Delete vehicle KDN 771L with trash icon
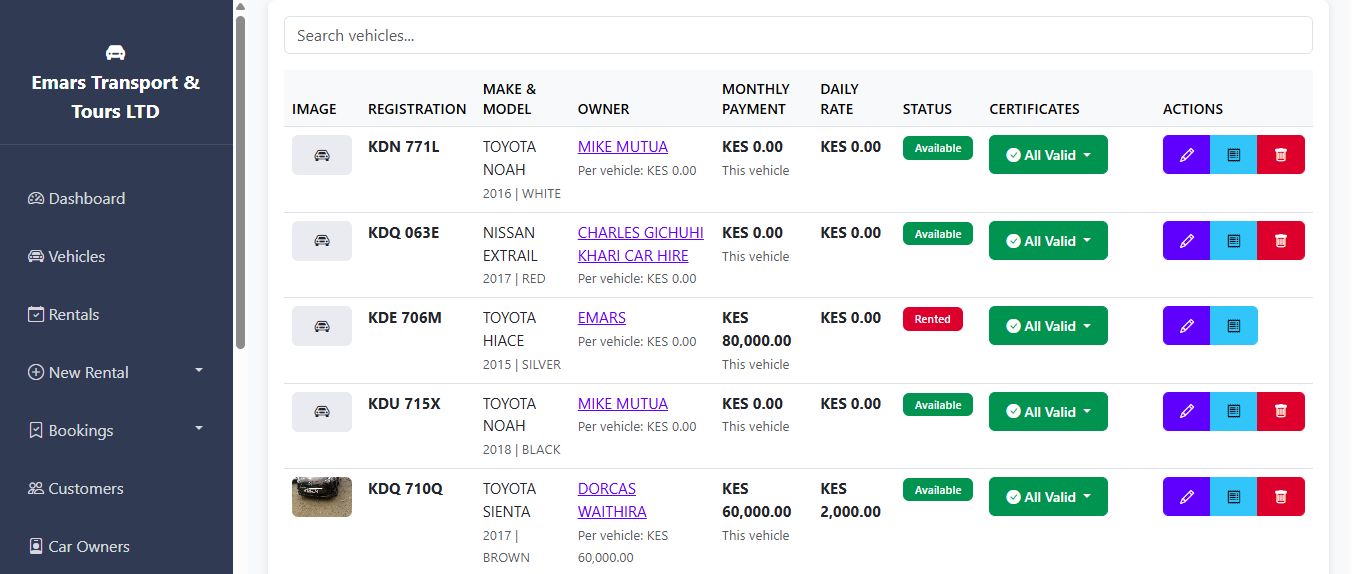1352x574 pixels. click(1281, 155)
